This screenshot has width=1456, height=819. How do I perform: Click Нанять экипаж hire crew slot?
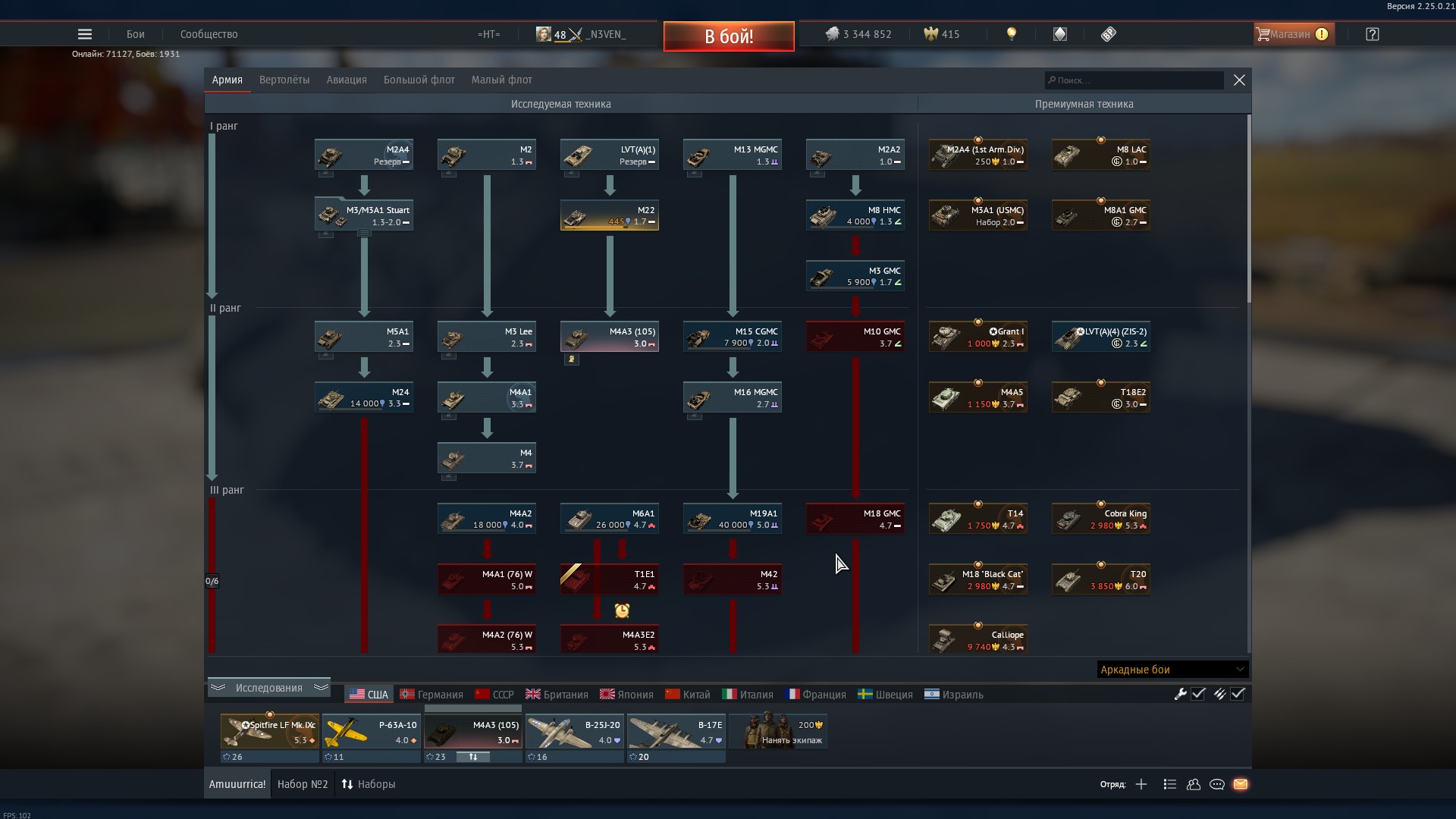pyautogui.click(x=778, y=731)
